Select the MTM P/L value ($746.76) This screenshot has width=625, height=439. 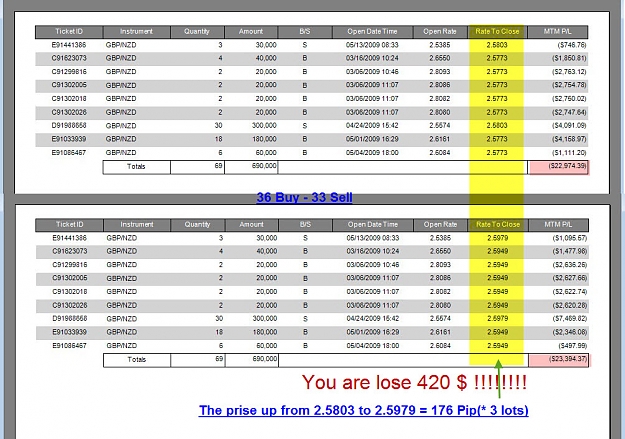[x=572, y=45]
